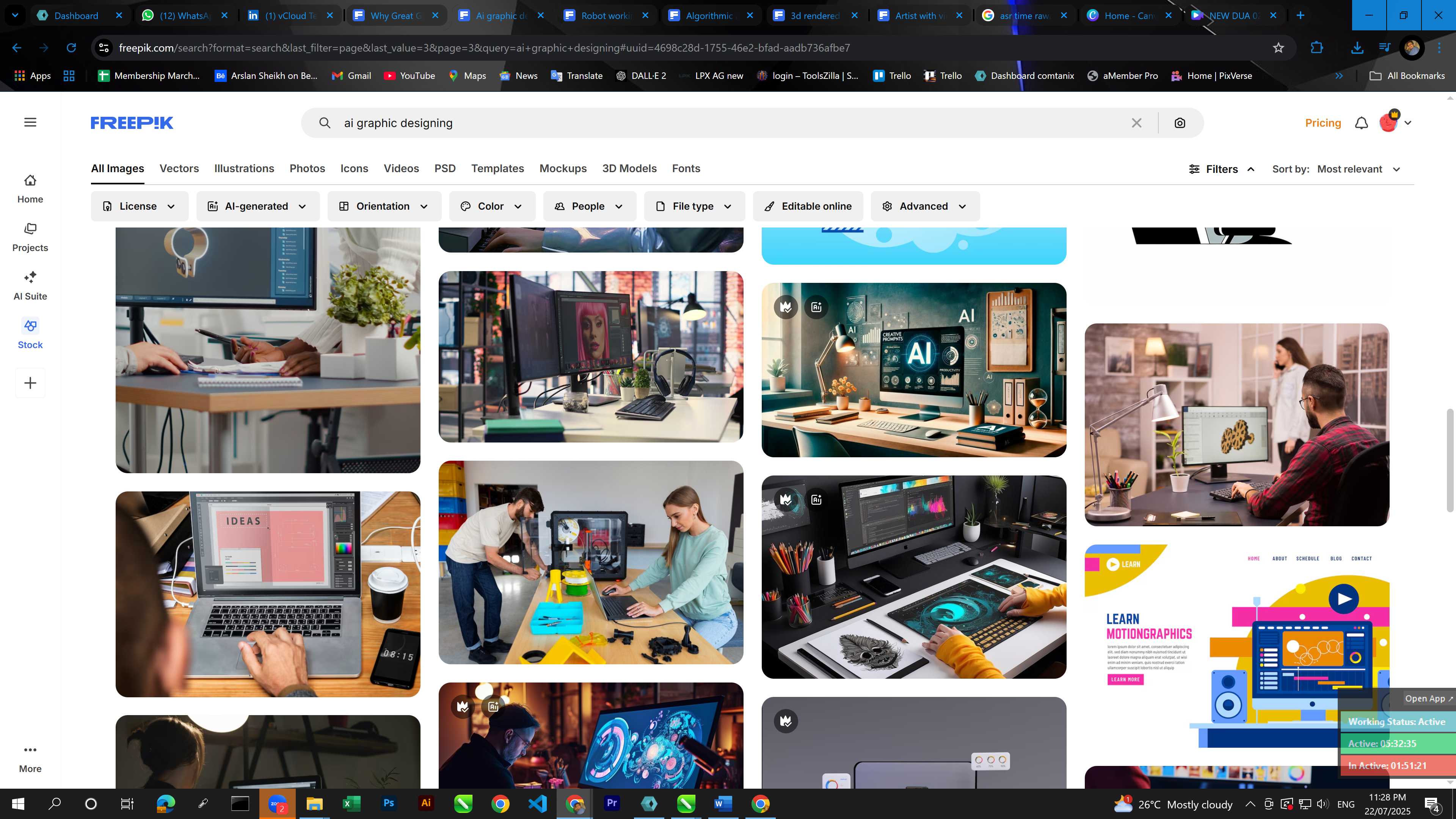Switch to the Photos tab

tap(307, 168)
